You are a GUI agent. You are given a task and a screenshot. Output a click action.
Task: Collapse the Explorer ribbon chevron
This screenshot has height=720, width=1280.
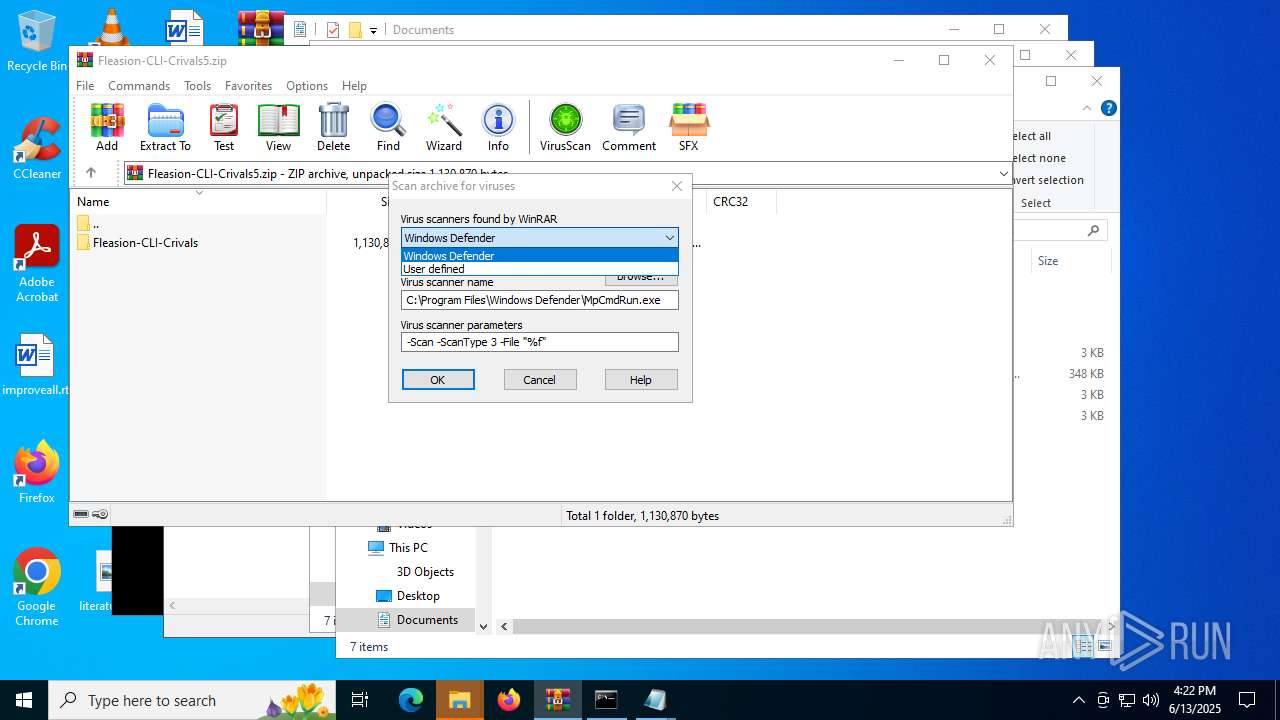1087,108
